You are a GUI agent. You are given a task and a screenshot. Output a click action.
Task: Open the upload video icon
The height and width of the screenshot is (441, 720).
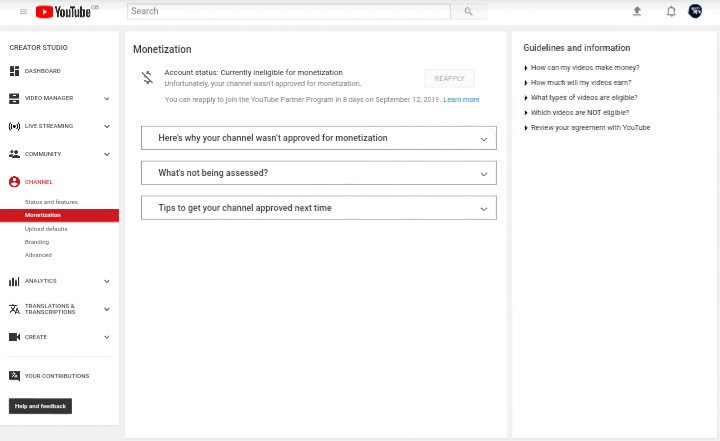637,11
